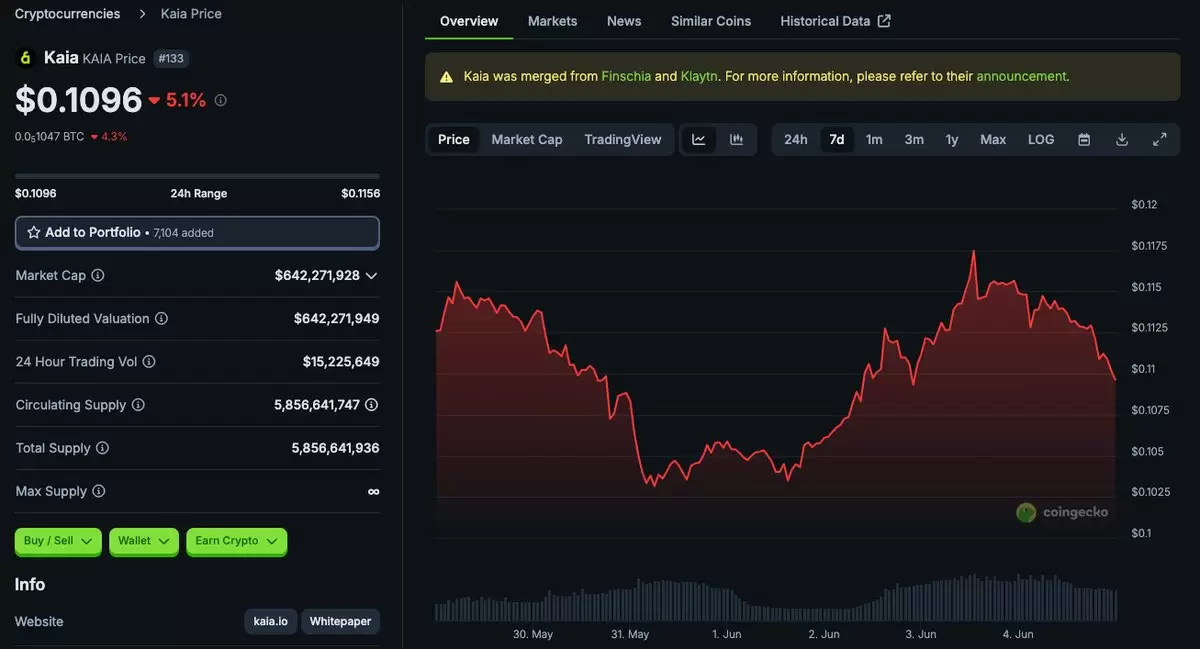This screenshot has height=649, width=1200.
Task: Click the Kaia coin logo
Action: [x=25, y=58]
